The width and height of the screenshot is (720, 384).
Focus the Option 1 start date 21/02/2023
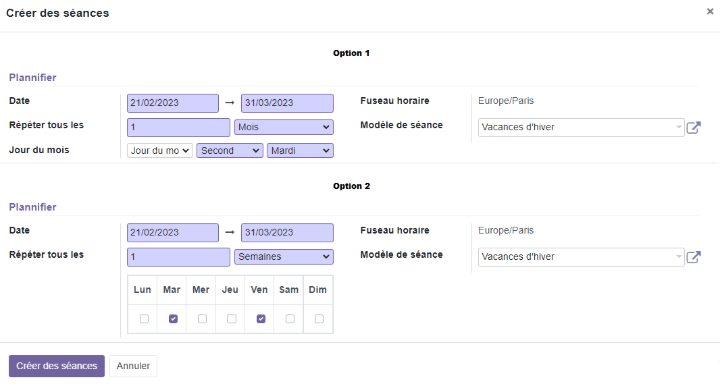(x=173, y=103)
